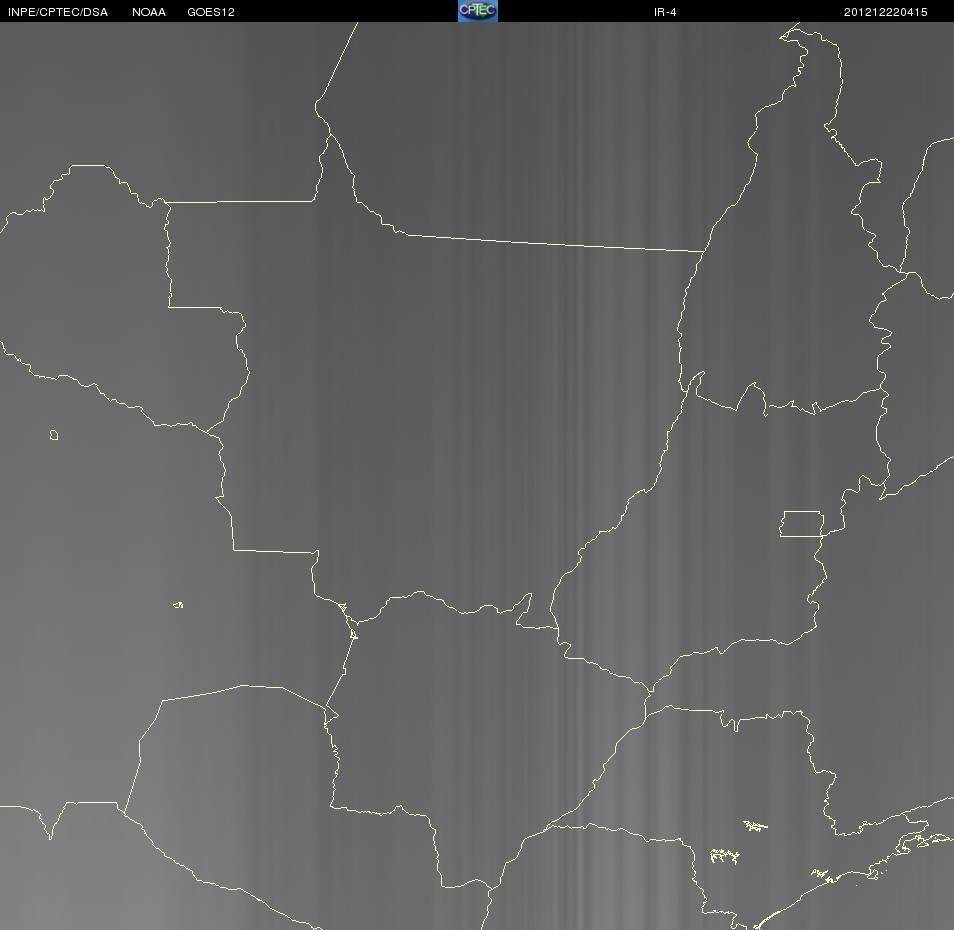Click the NOAA label in the header
The height and width of the screenshot is (930, 954).
[x=148, y=12]
